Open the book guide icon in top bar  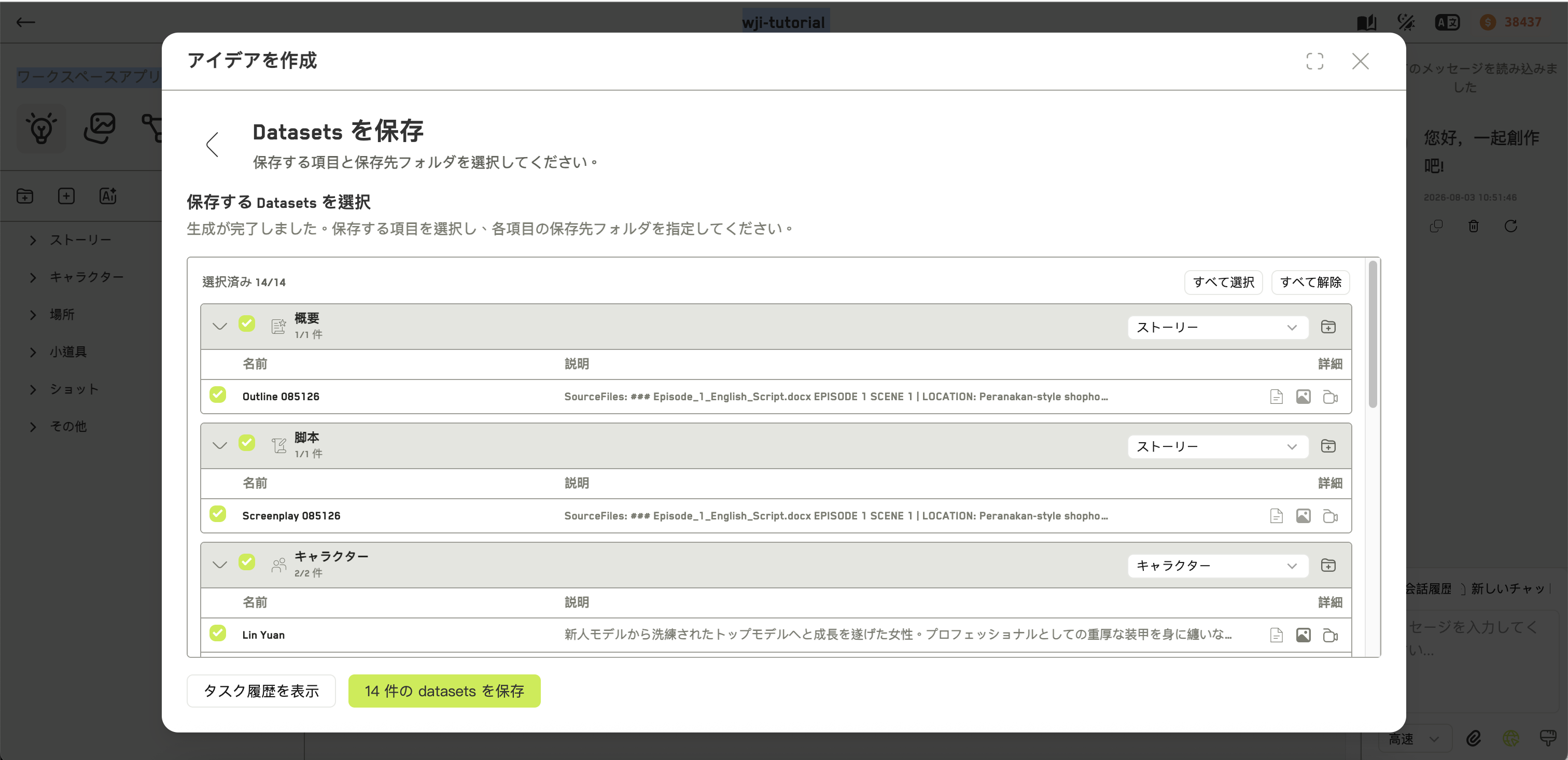[x=1366, y=22]
